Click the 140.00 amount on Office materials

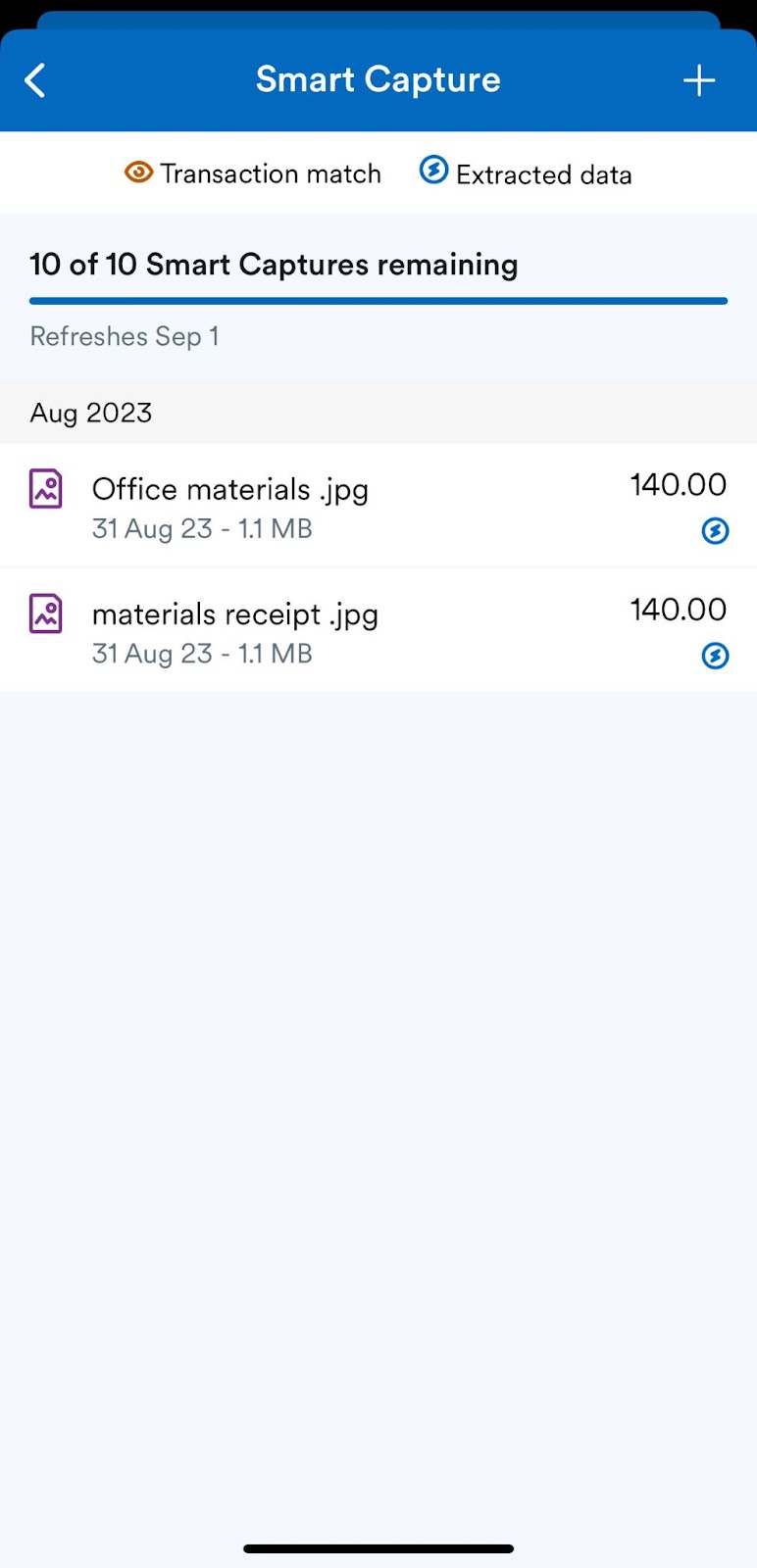[x=678, y=484]
